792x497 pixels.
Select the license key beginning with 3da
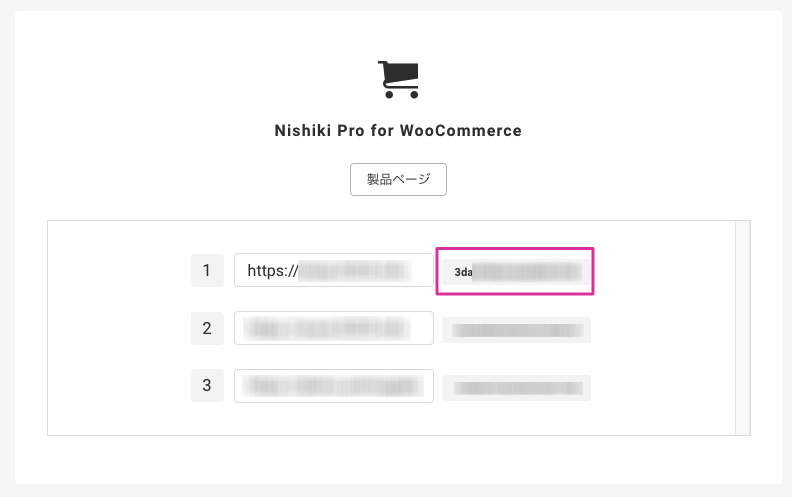[x=516, y=272]
